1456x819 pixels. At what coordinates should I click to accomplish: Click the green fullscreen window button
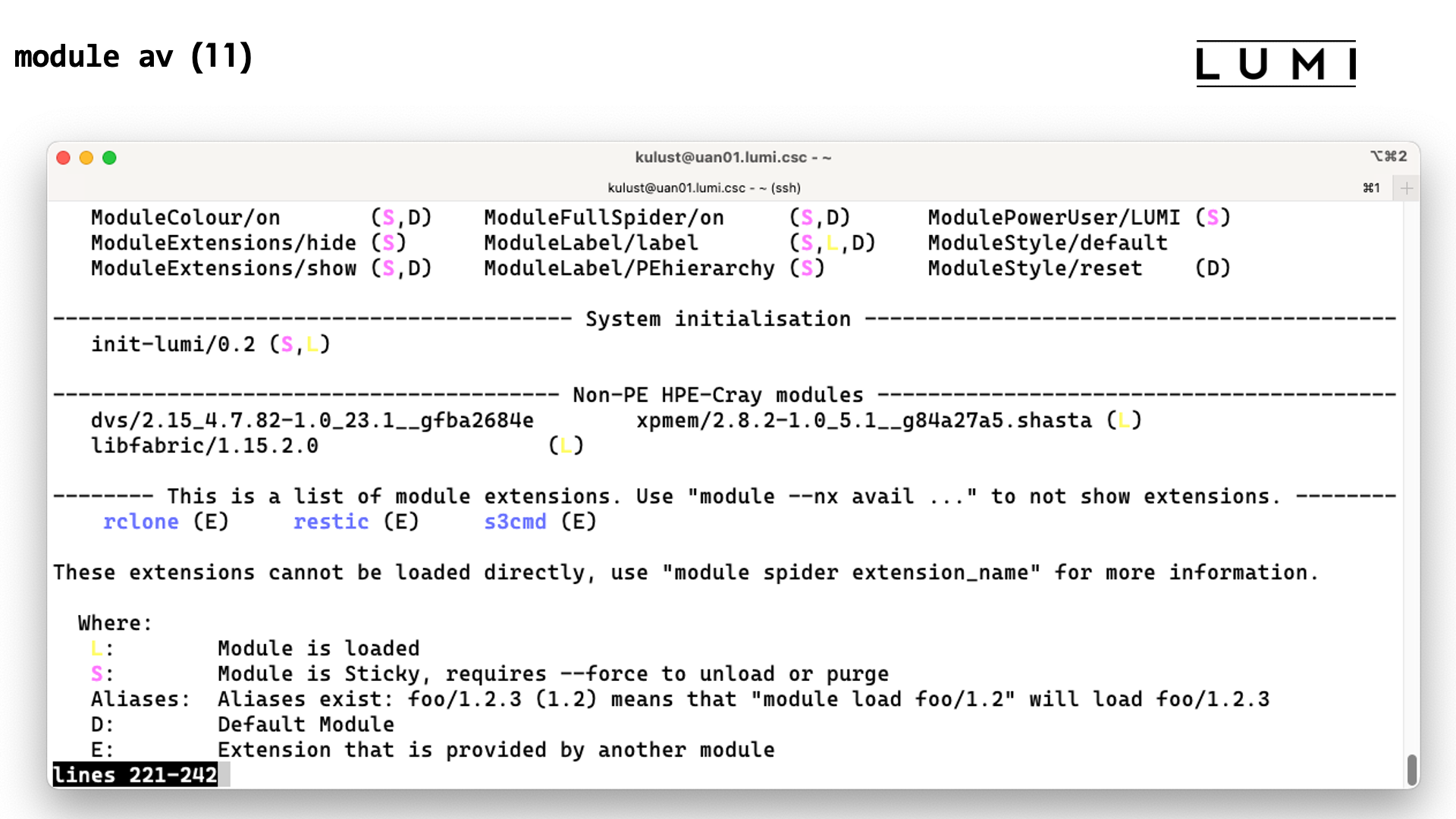(109, 158)
